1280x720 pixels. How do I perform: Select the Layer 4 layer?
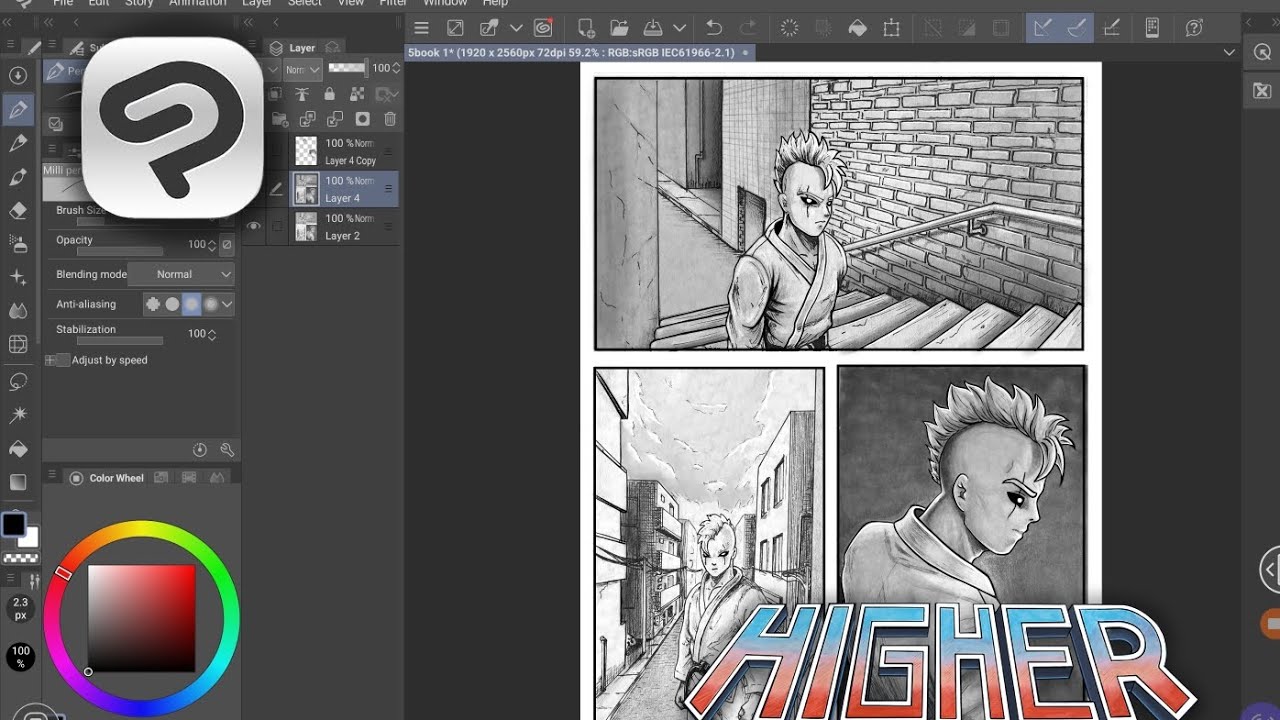click(x=345, y=189)
